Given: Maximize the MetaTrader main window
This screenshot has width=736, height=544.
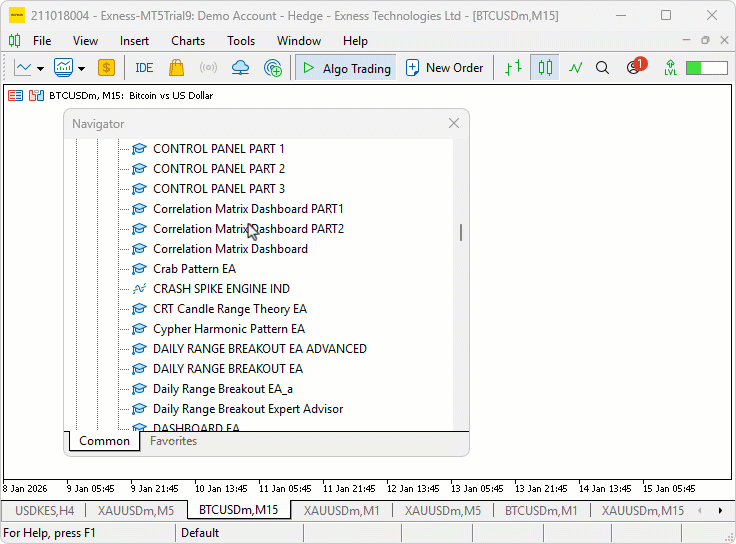Looking at the screenshot, I should pyautogui.click(x=666, y=15).
